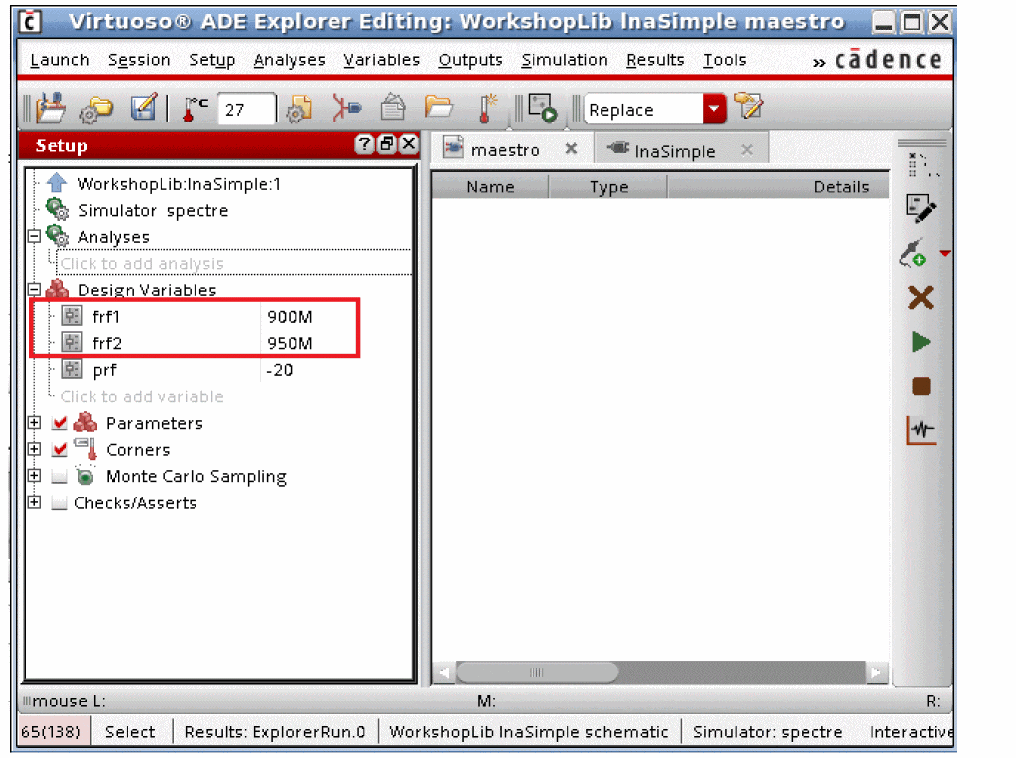Viewport: 1016px width, 758px height.
Task: Close the maestro tab
Action: [571, 149]
